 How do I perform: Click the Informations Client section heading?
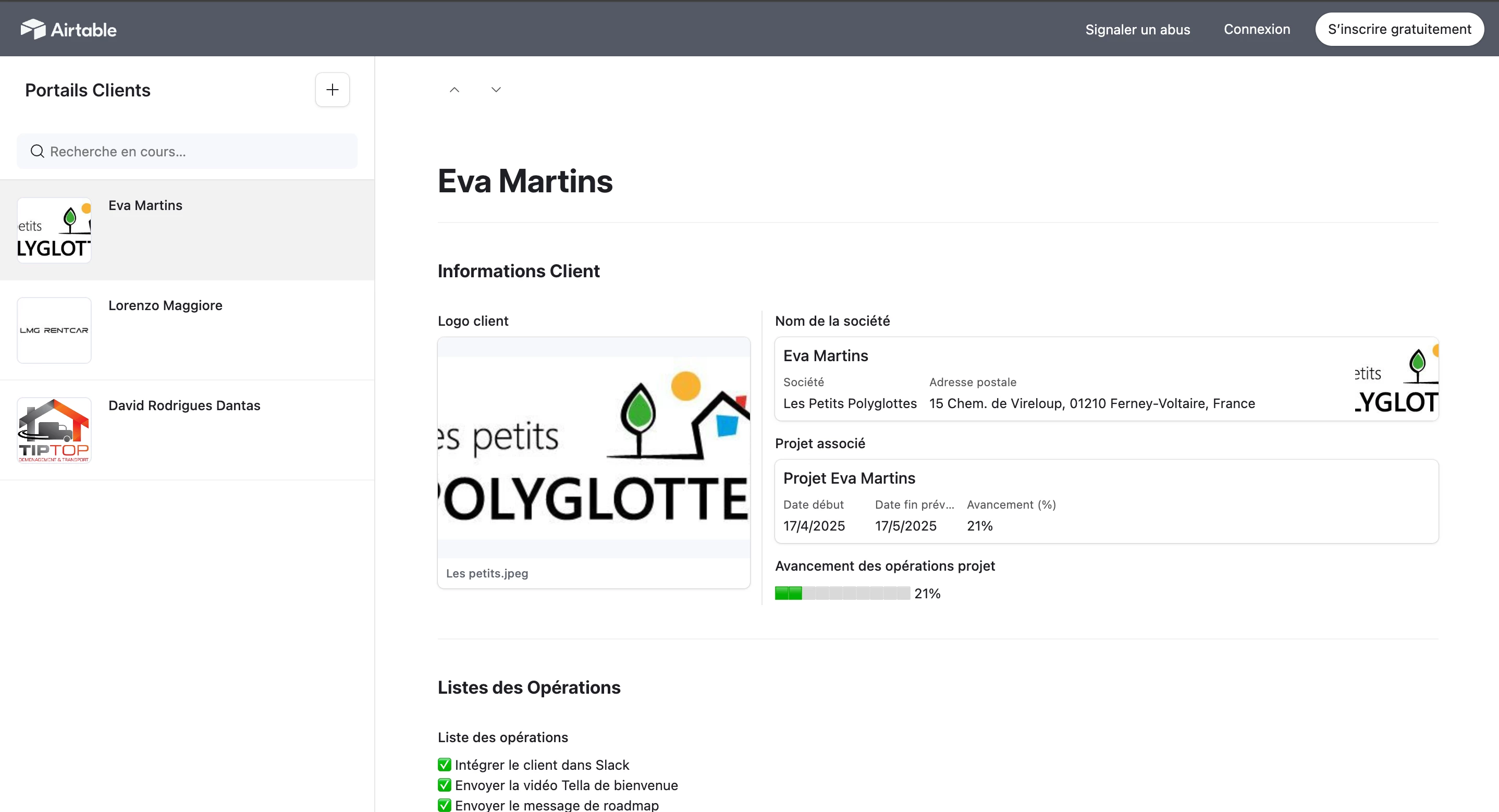click(x=519, y=271)
